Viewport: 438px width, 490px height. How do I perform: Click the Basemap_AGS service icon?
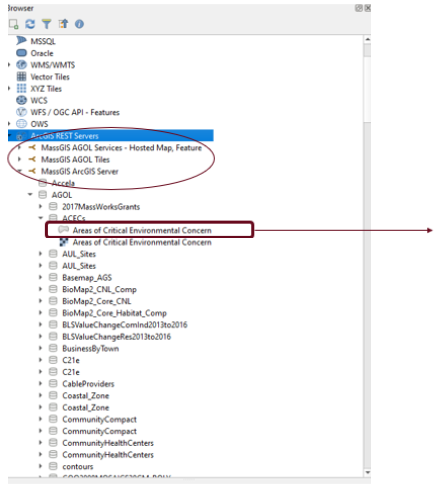[53, 277]
